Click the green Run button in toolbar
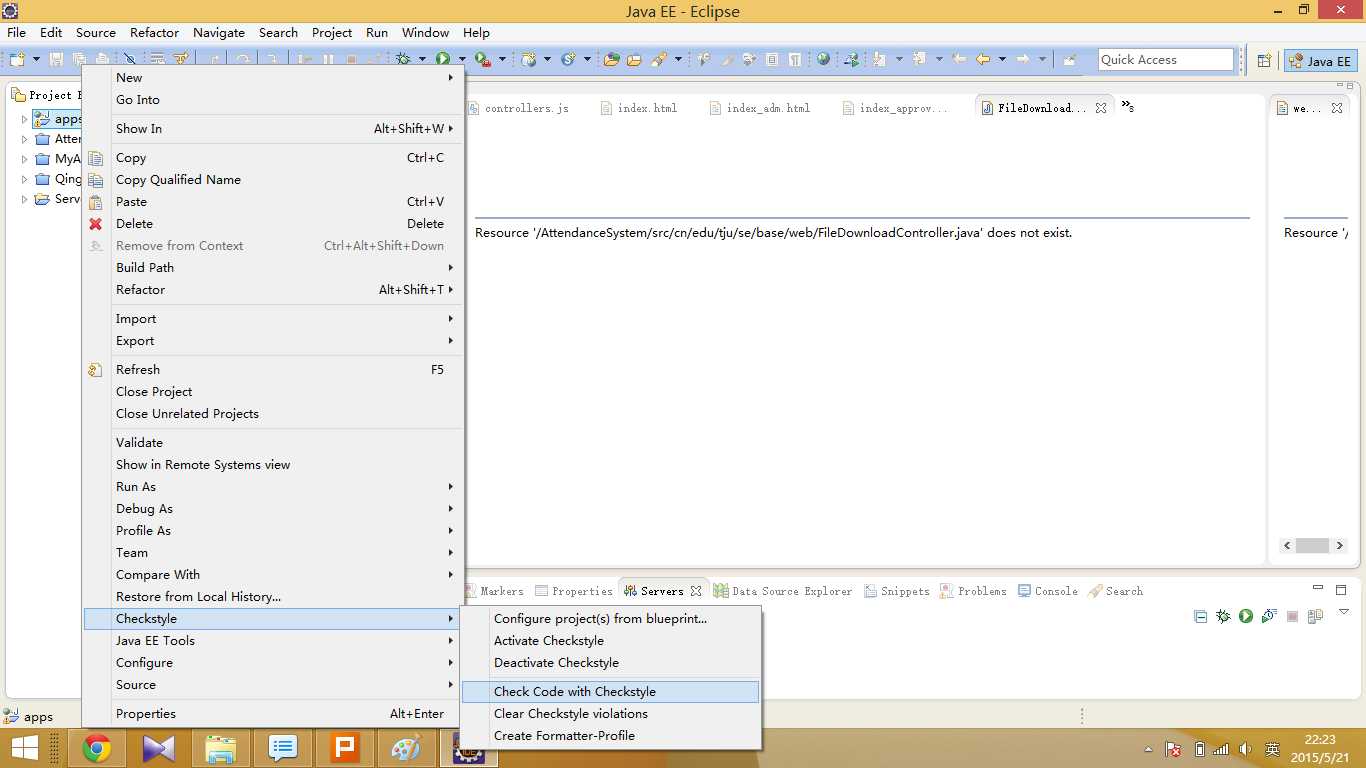 443,60
